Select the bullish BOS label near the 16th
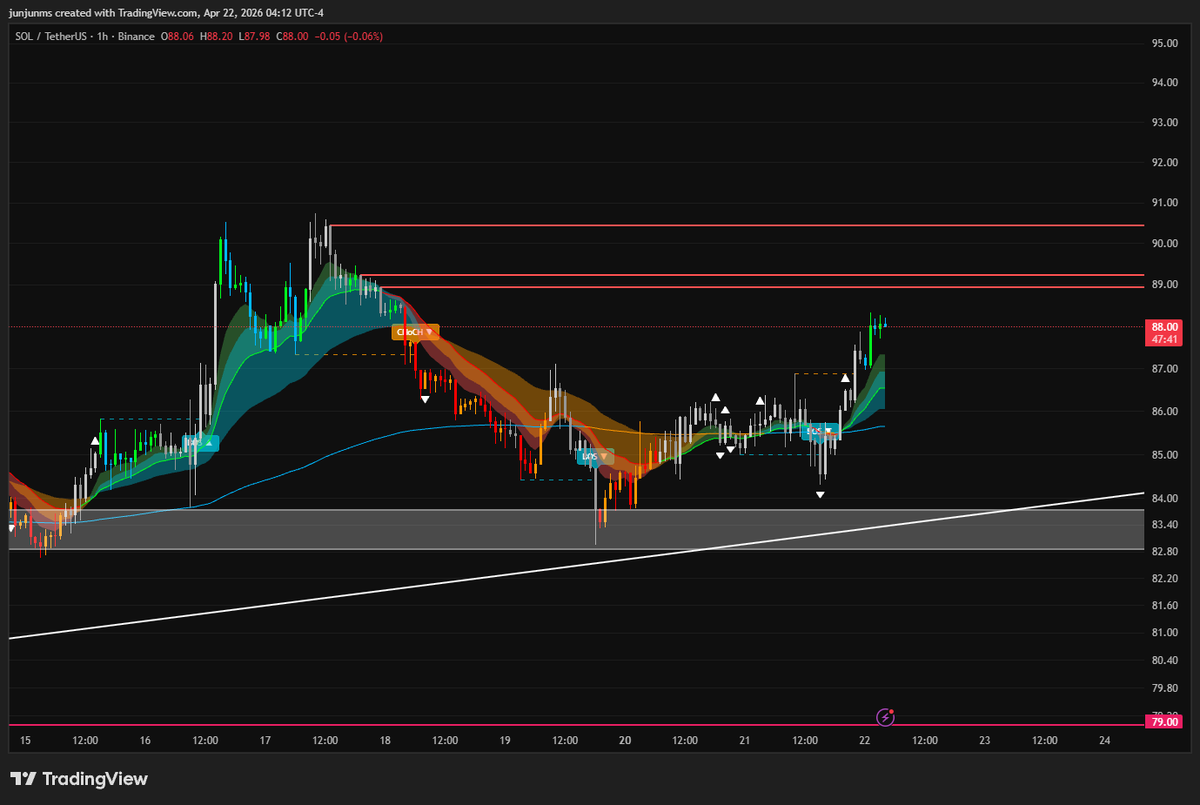Image resolution: width=1200 pixels, height=805 pixels. (200, 443)
